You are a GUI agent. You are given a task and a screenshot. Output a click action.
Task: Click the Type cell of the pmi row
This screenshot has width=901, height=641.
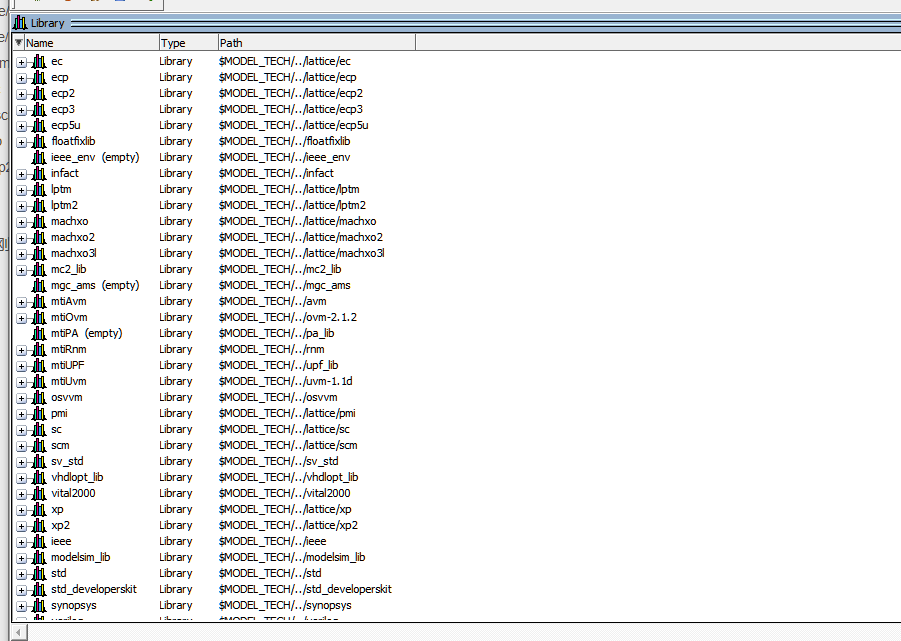point(176,414)
